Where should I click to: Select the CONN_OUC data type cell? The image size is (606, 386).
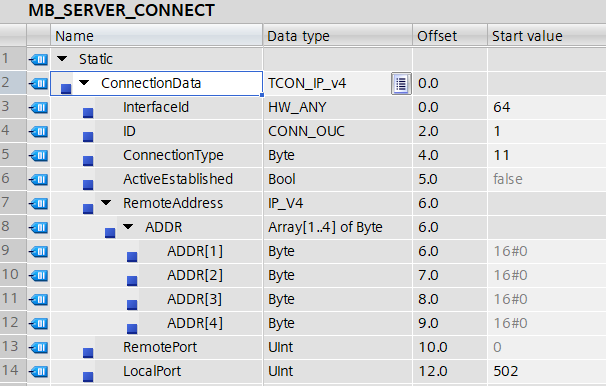coord(338,131)
